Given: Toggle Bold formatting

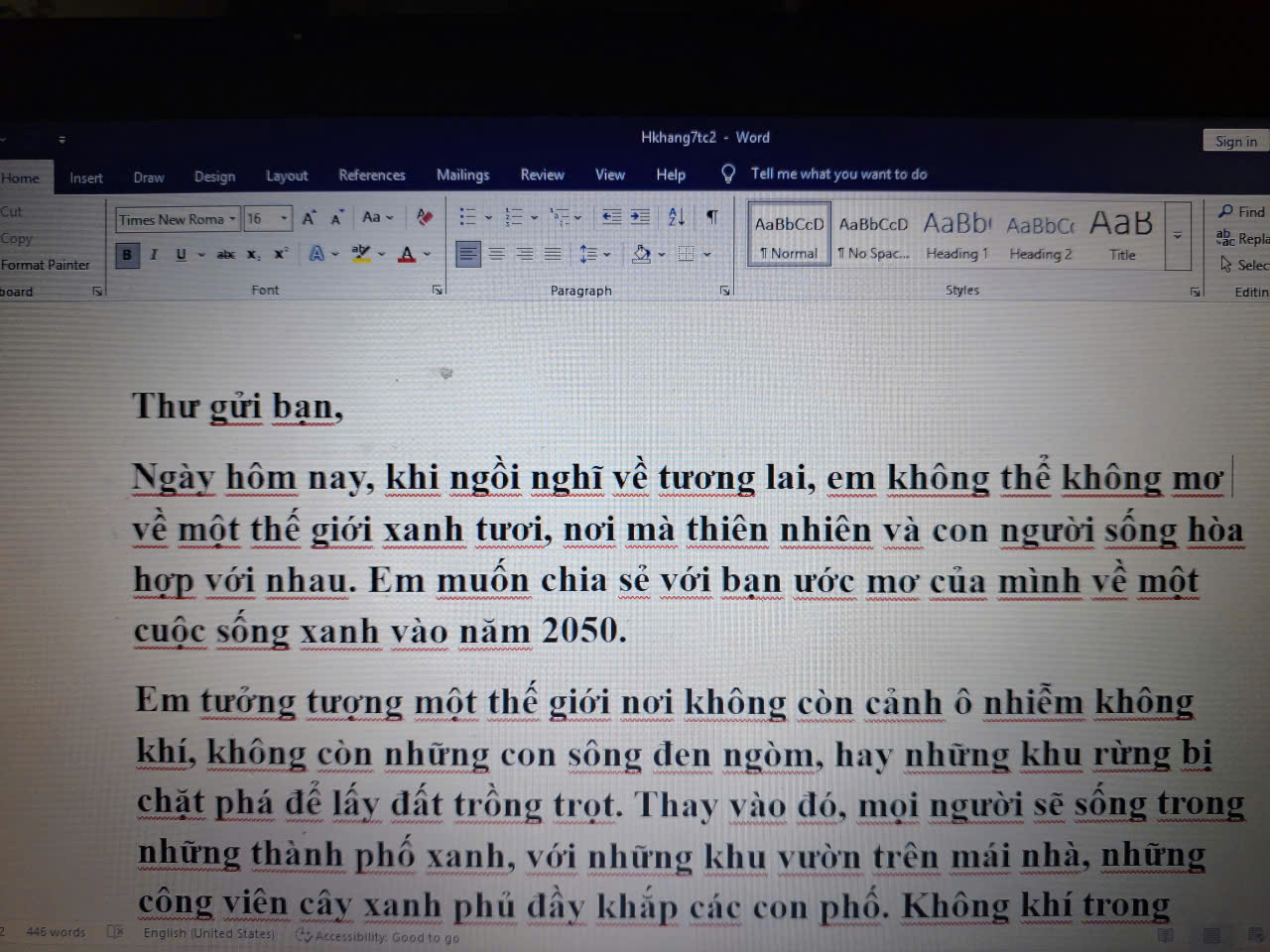Looking at the screenshot, I should [126, 255].
